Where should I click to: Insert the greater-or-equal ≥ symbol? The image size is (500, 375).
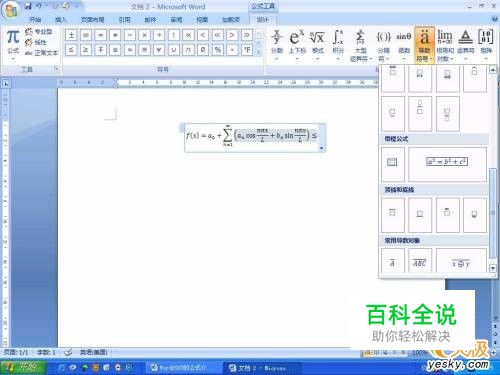tap(86, 50)
